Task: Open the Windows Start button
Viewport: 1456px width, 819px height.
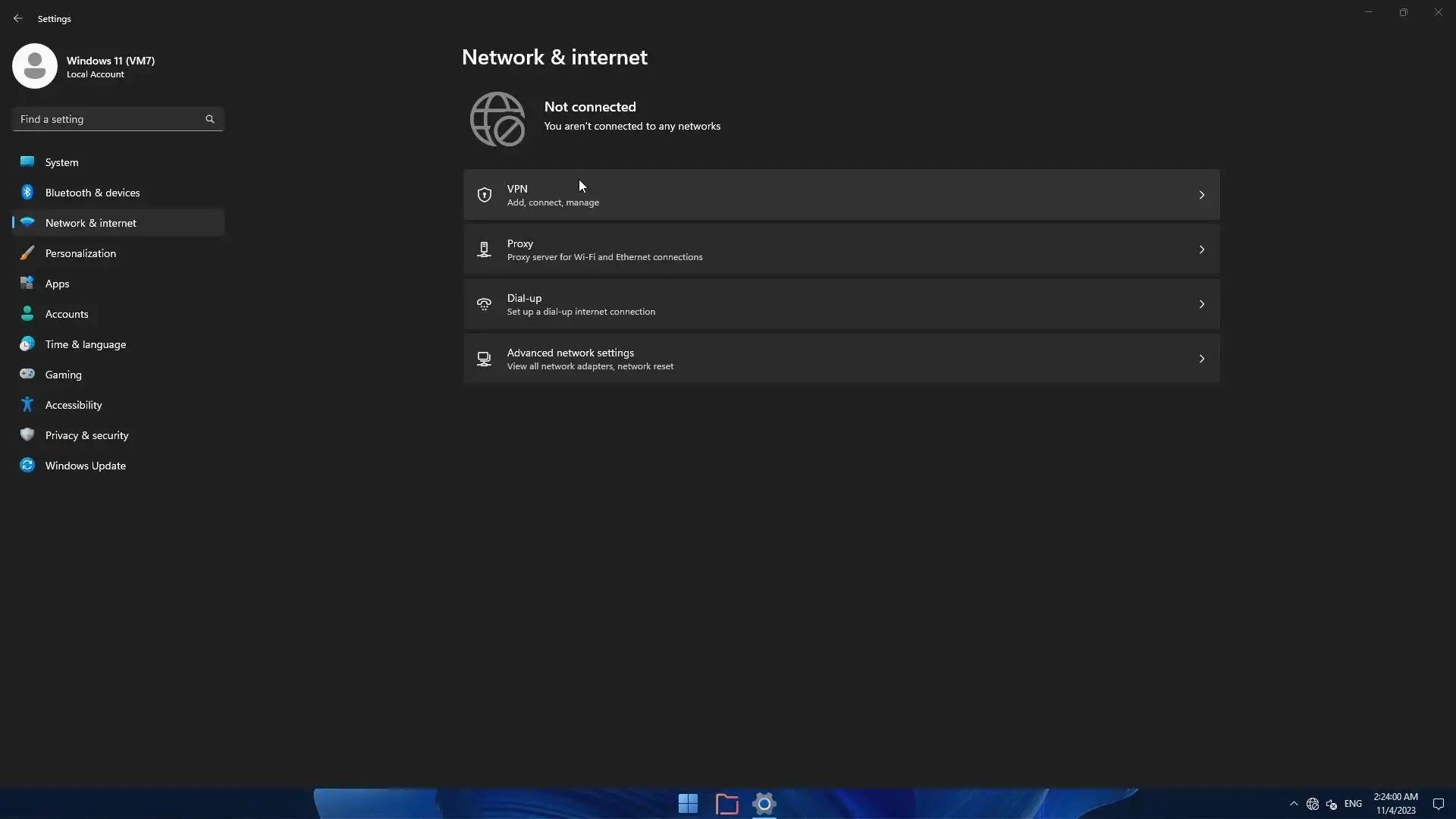Action: click(688, 804)
